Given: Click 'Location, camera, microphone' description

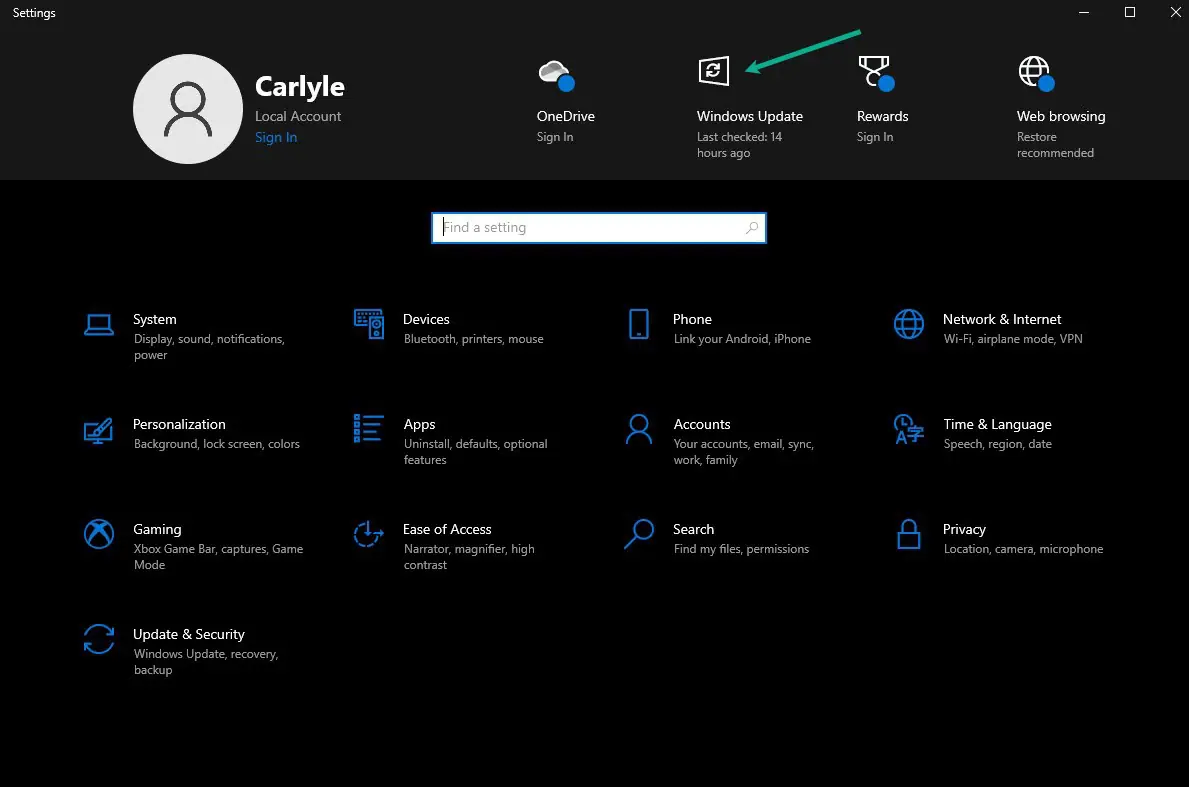Looking at the screenshot, I should pyautogui.click(x=1023, y=549).
